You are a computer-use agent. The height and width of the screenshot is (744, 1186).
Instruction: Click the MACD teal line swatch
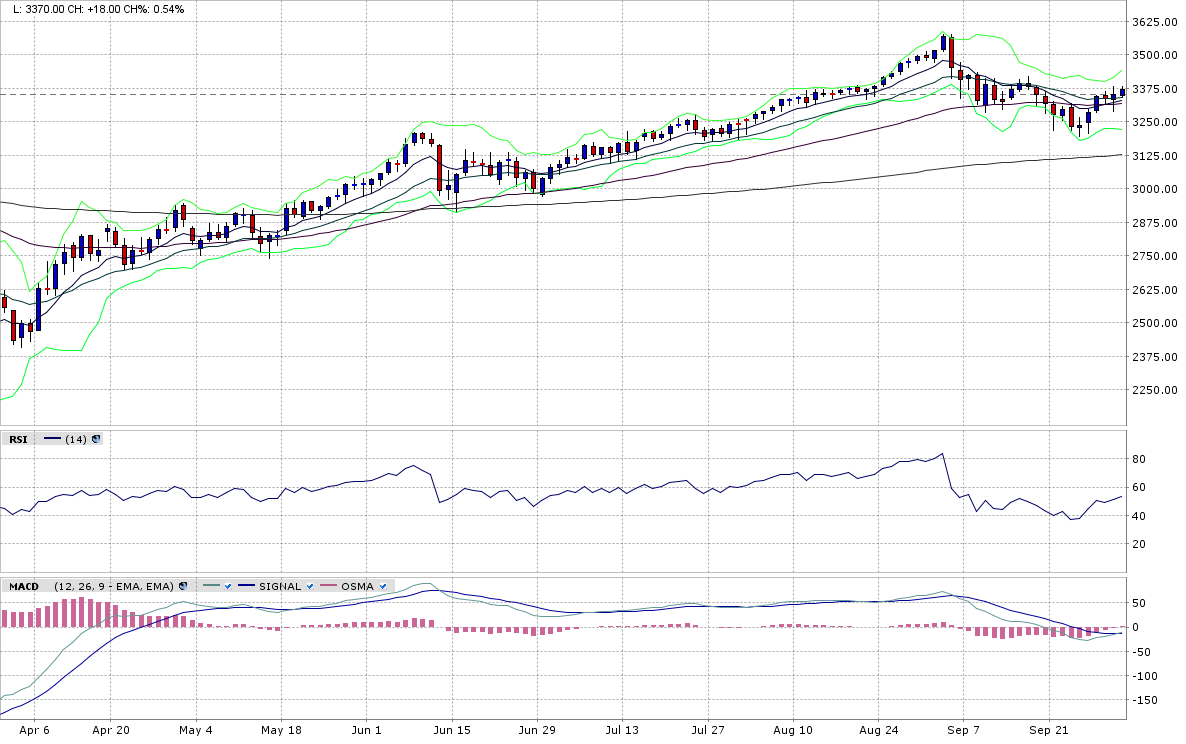click(212, 586)
